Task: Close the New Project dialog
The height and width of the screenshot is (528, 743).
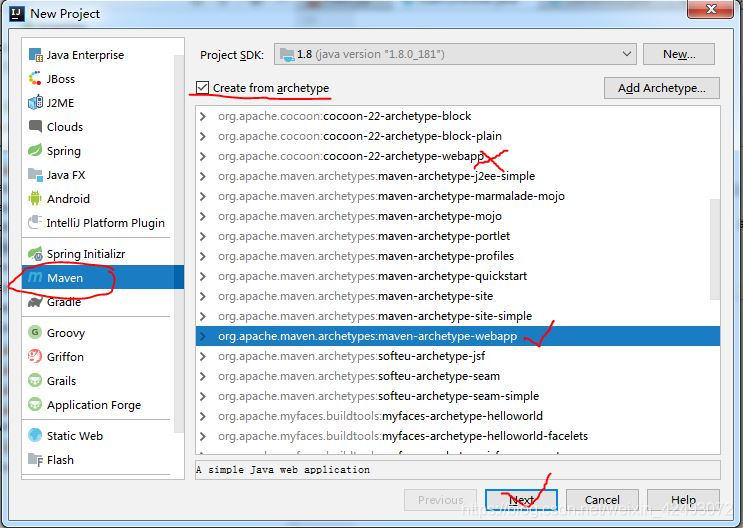Action: (x=710, y=9)
